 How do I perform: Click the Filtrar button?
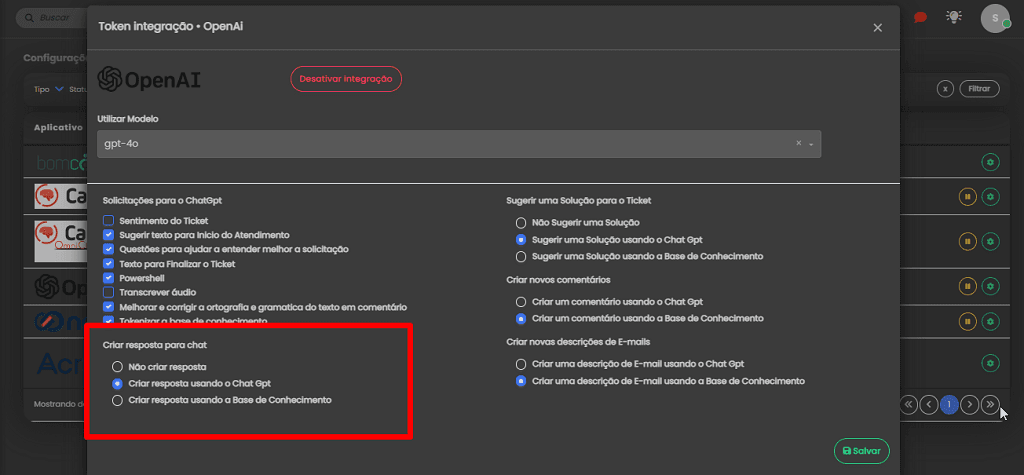click(x=979, y=89)
